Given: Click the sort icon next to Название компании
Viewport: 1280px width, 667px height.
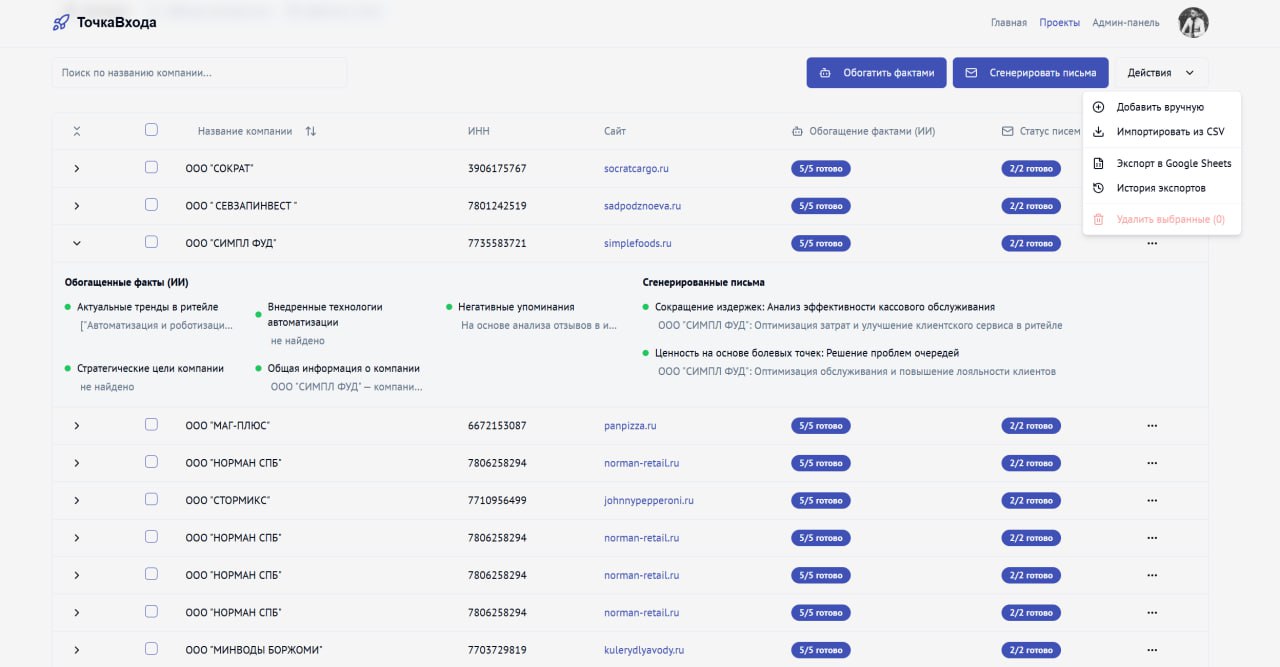Looking at the screenshot, I should [310, 130].
